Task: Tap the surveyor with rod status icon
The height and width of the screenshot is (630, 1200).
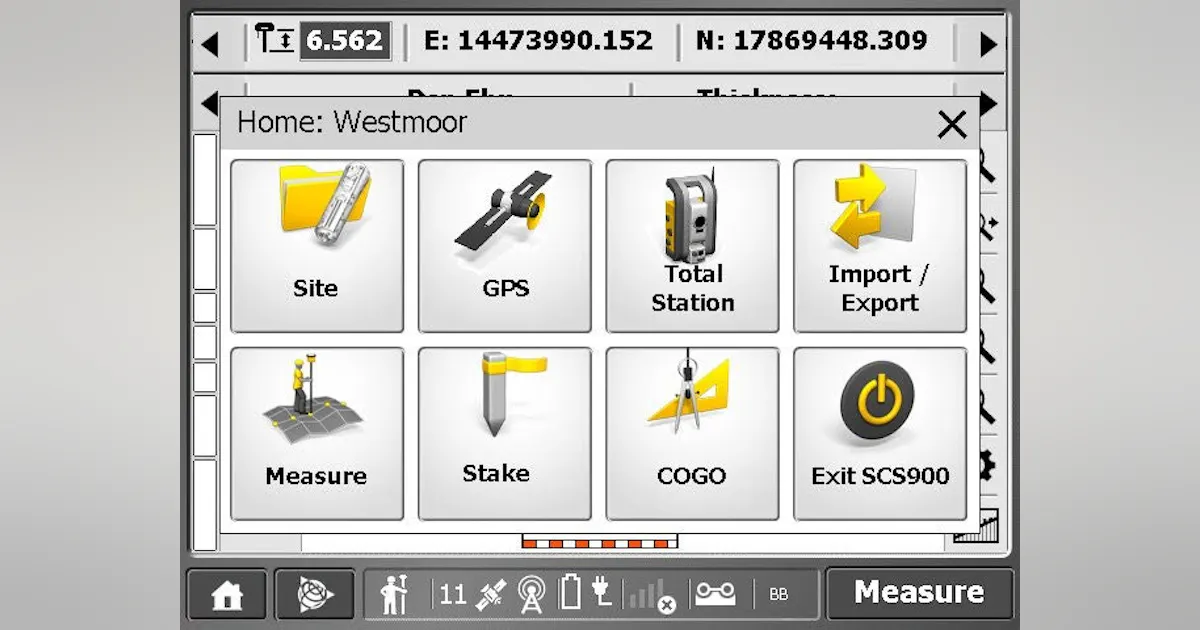Action: (x=396, y=595)
